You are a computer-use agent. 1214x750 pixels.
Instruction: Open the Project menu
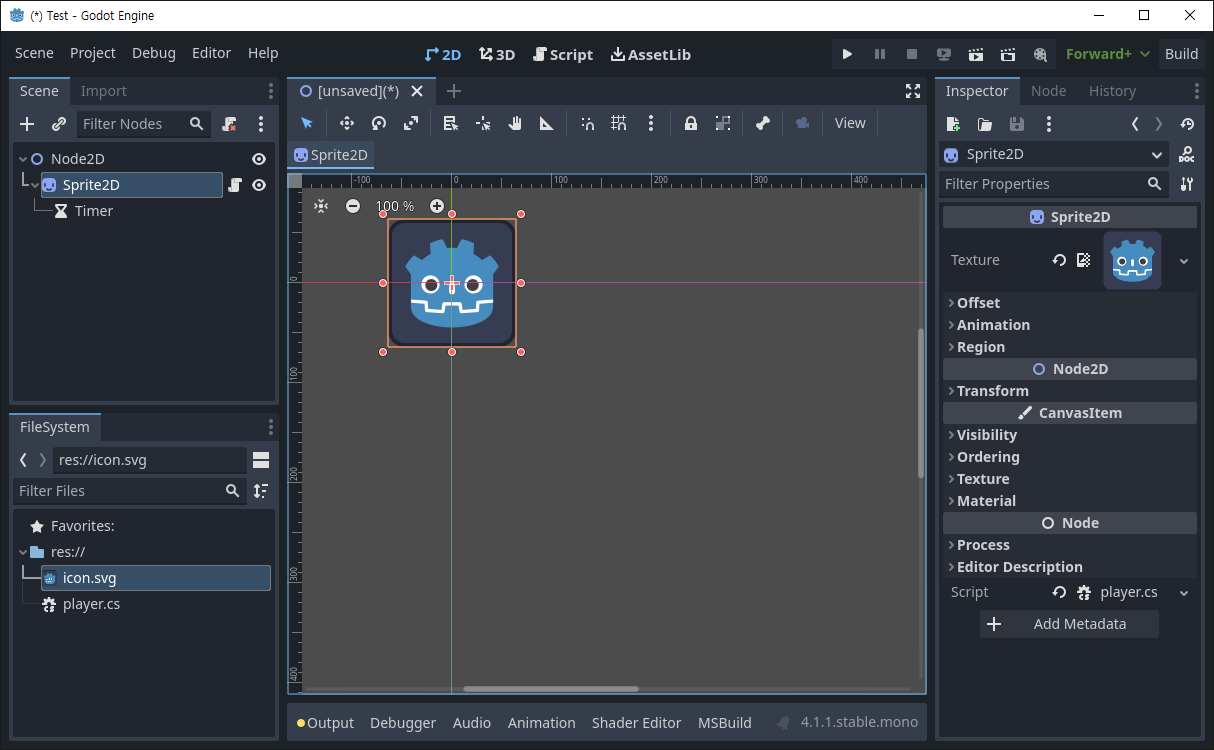93,53
